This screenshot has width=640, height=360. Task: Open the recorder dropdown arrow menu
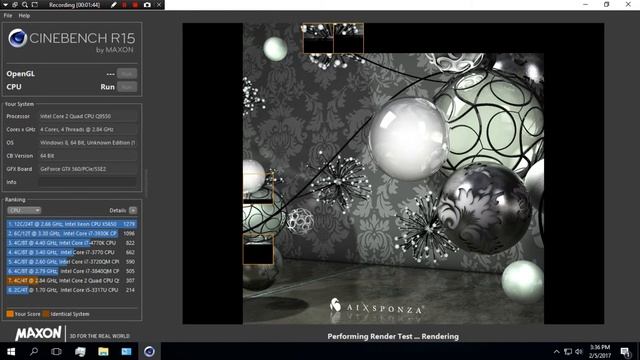click(5, 5)
